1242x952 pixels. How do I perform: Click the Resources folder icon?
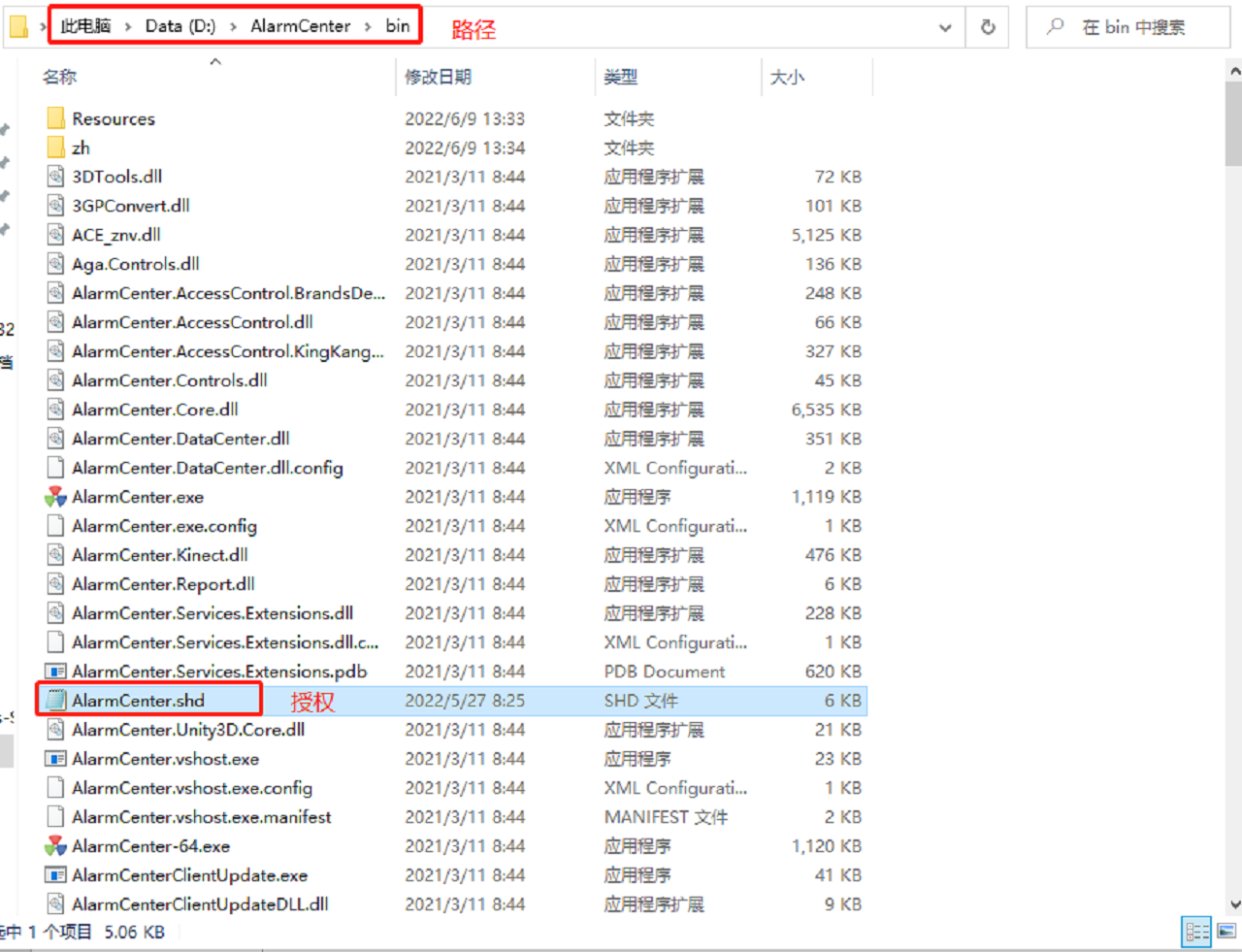pos(55,118)
